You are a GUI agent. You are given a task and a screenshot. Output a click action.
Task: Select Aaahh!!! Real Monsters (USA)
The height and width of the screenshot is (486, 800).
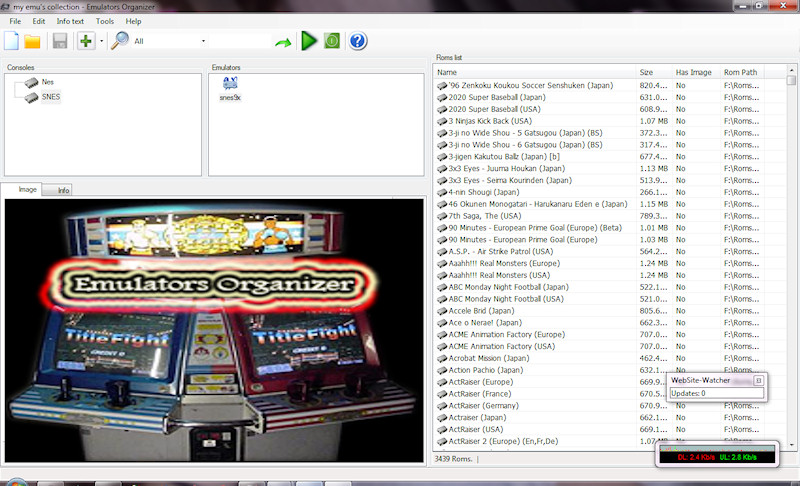point(499,275)
